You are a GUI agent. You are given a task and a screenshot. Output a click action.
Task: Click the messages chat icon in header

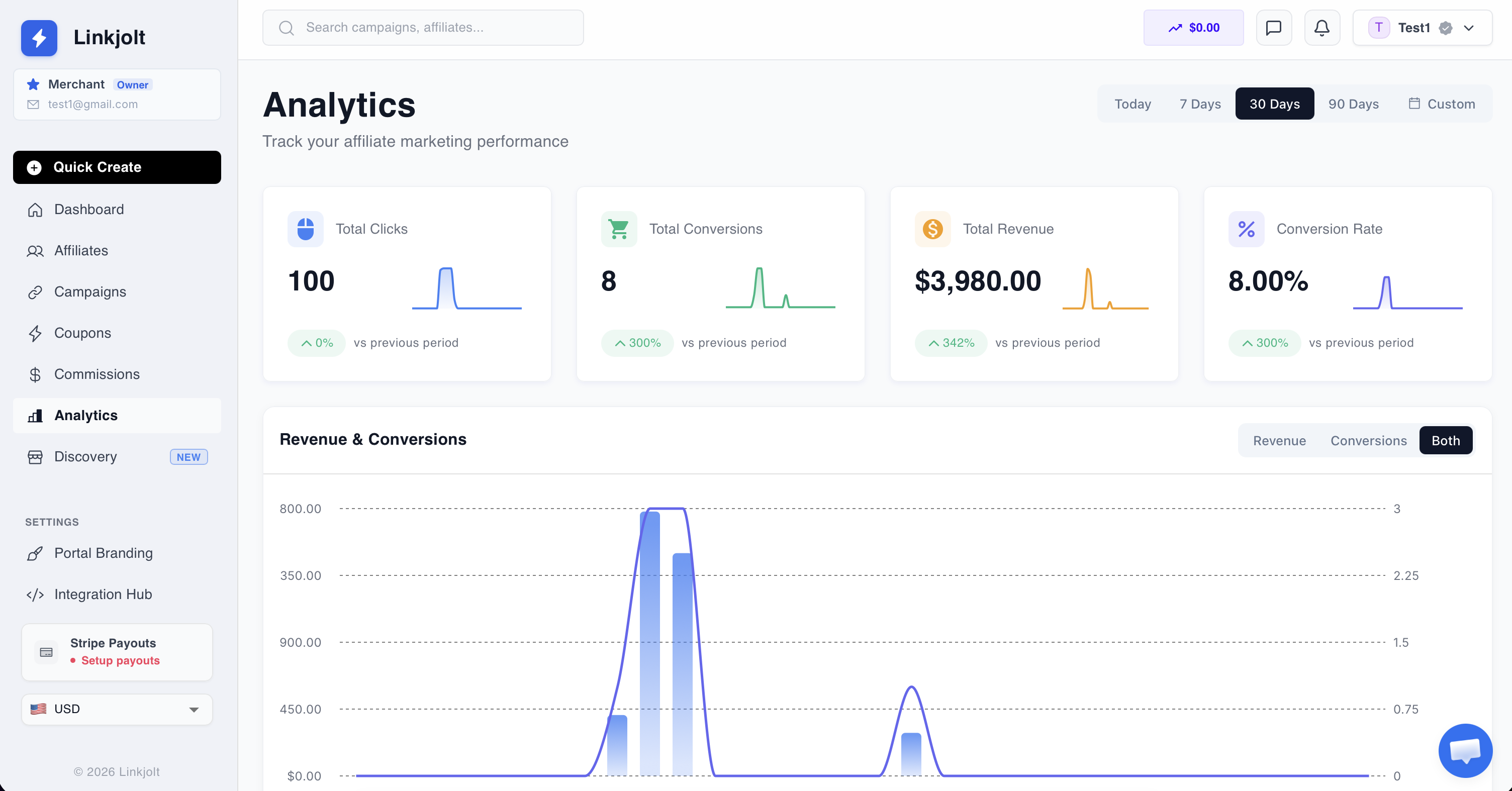point(1273,28)
